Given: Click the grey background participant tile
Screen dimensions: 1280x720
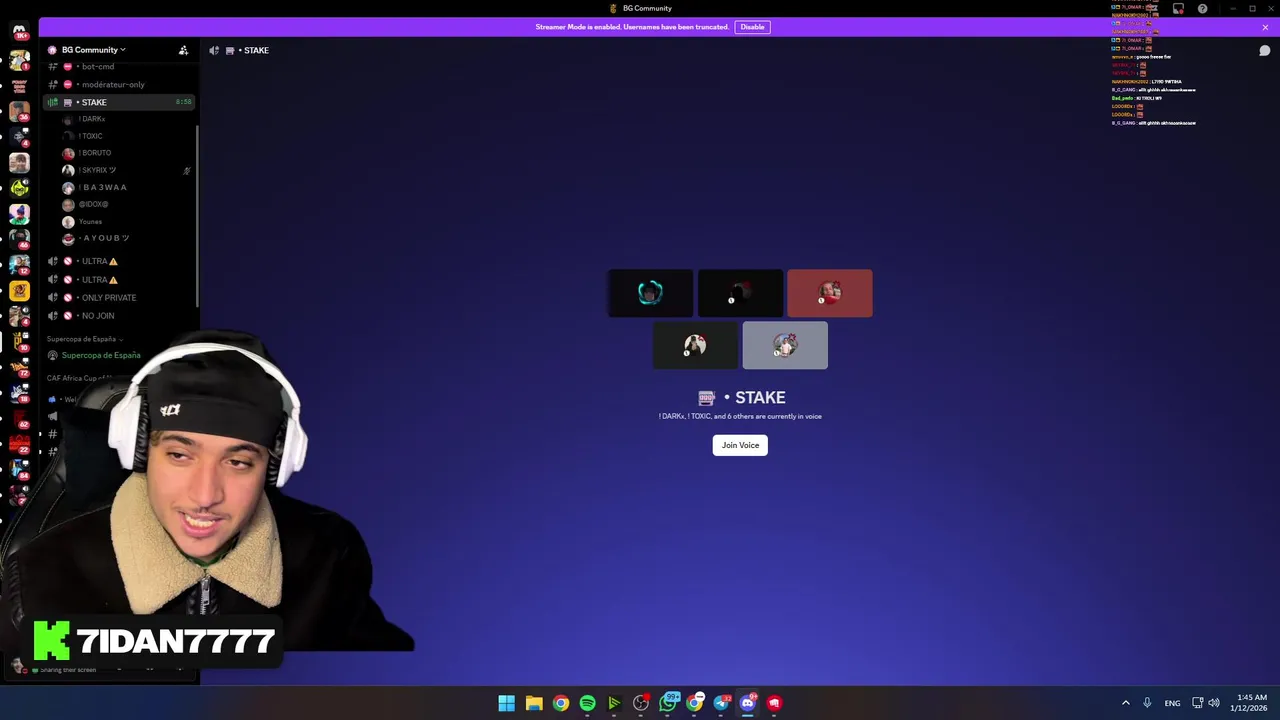Looking at the screenshot, I should click(785, 345).
